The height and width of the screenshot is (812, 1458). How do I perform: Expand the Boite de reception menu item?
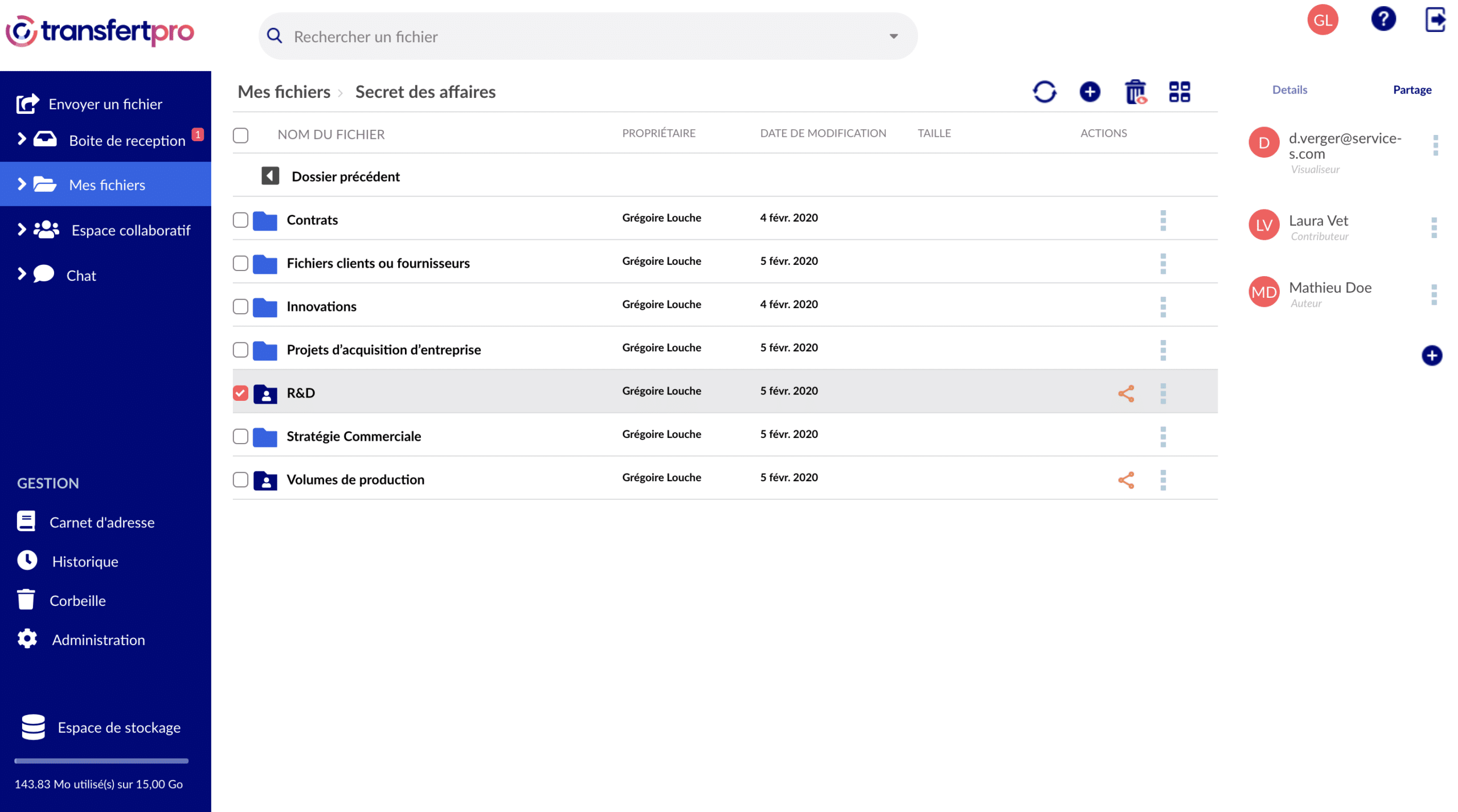pos(20,139)
